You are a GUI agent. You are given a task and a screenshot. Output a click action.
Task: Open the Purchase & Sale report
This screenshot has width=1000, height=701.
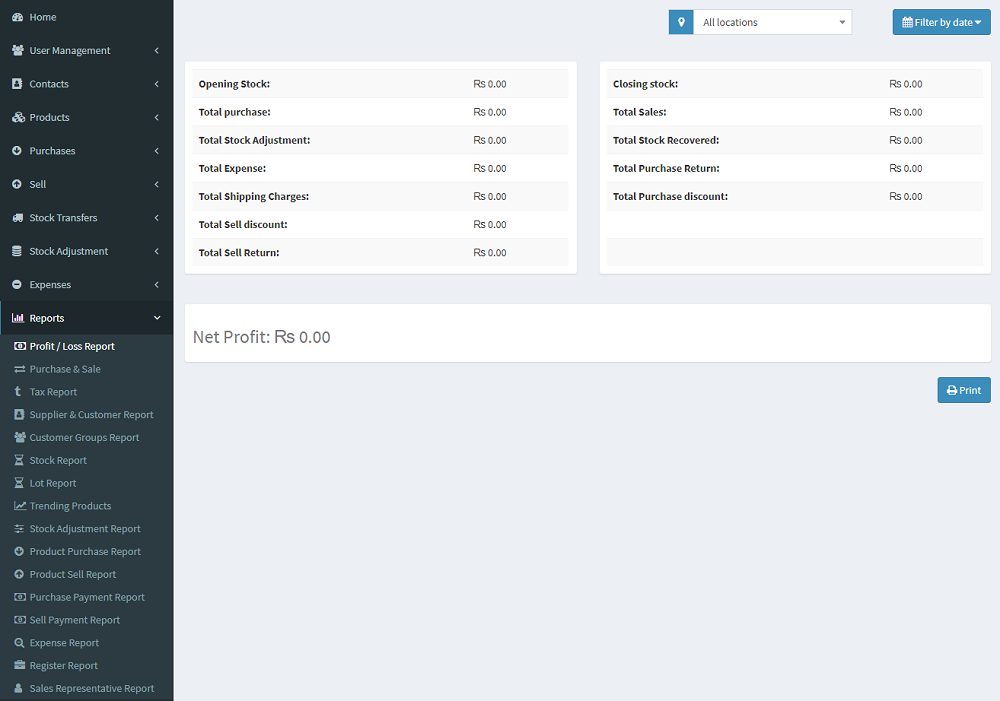[x=65, y=369]
